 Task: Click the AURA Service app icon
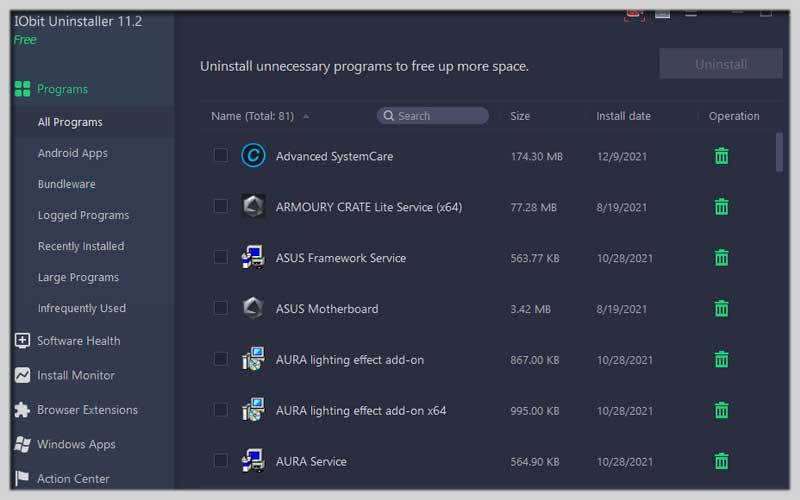click(x=253, y=460)
